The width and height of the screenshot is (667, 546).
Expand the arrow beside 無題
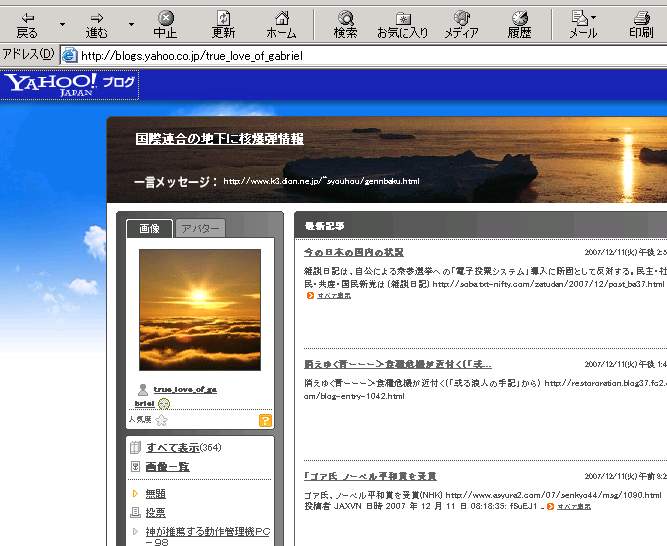[135, 494]
